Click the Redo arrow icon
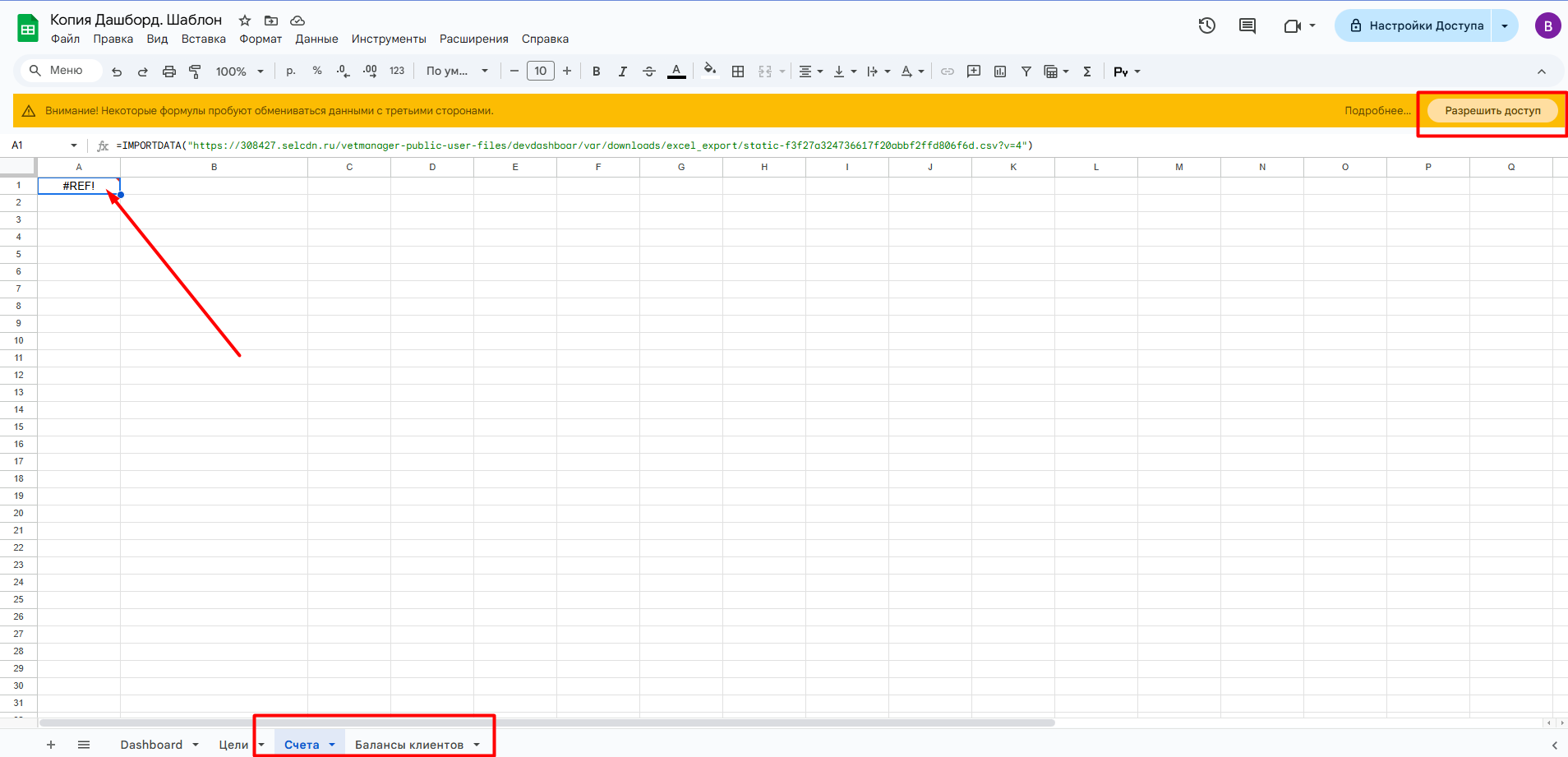This screenshot has width=1568, height=757. [143, 72]
